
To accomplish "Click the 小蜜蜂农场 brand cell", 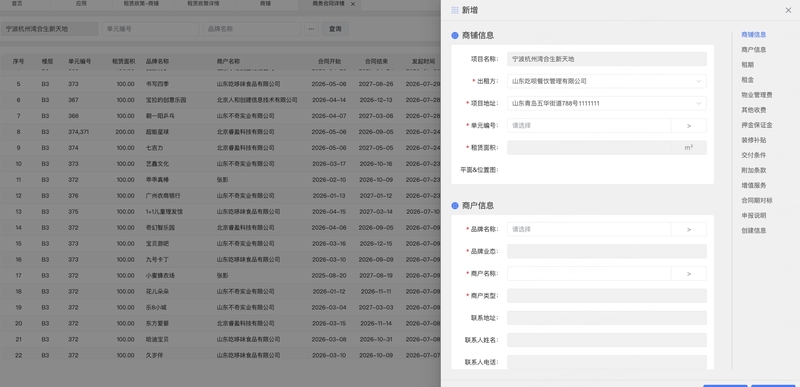I will tap(160, 275).
